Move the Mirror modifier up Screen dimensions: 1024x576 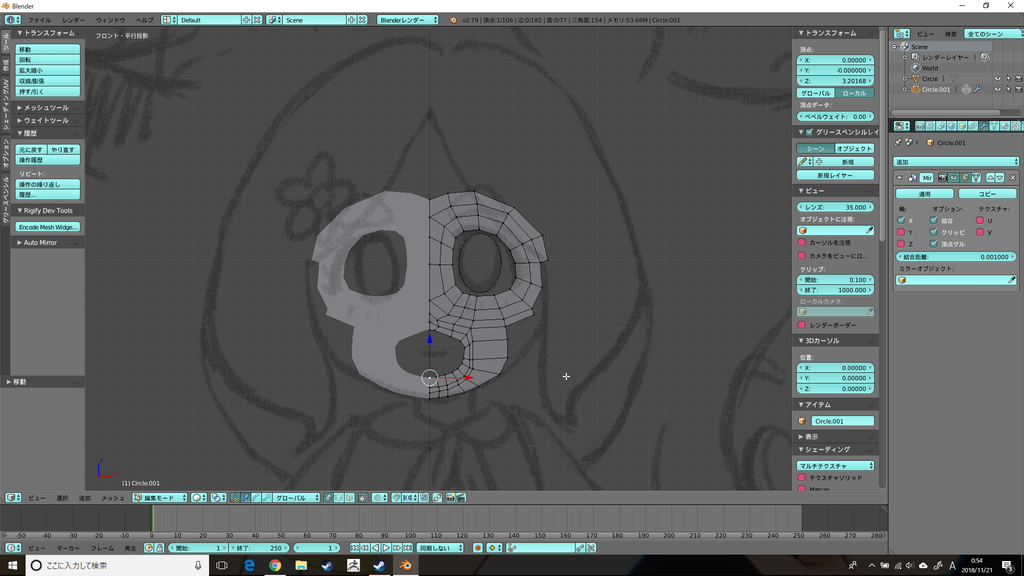(x=990, y=178)
